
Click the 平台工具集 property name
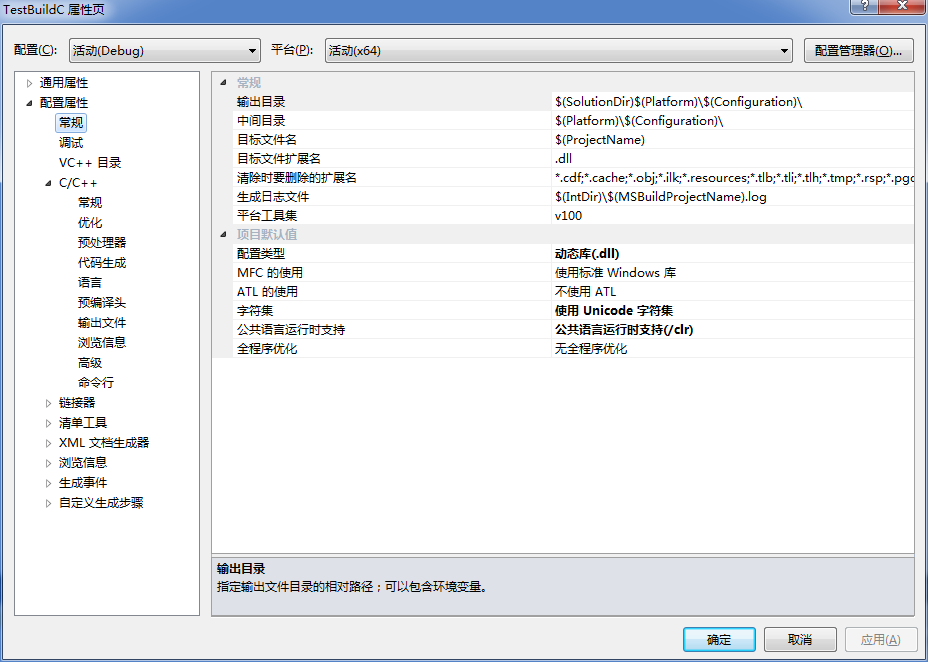point(267,215)
